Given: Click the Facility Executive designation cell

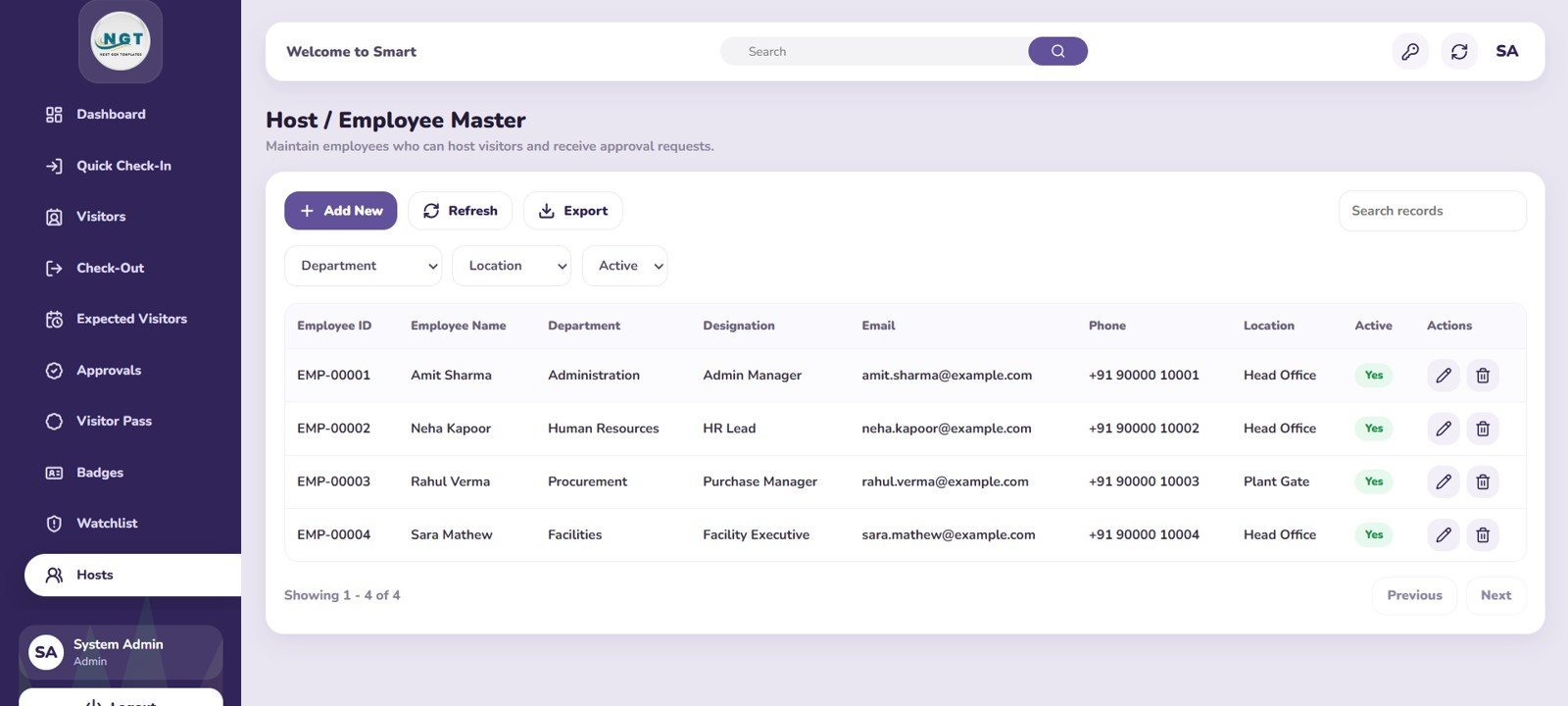Looking at the screenshot, I should click(756, 534).
